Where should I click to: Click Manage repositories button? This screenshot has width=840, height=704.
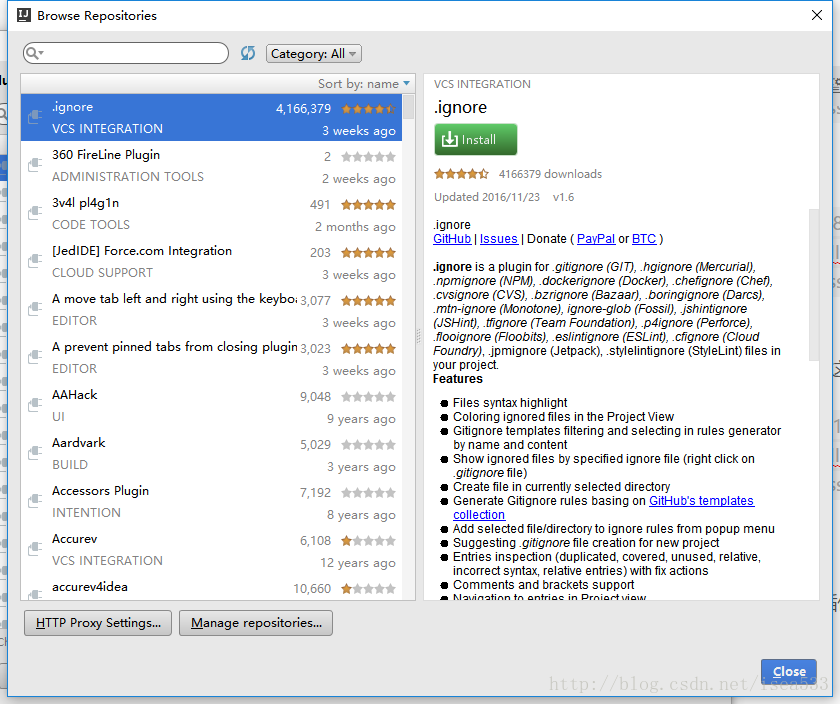click(256, 623)
